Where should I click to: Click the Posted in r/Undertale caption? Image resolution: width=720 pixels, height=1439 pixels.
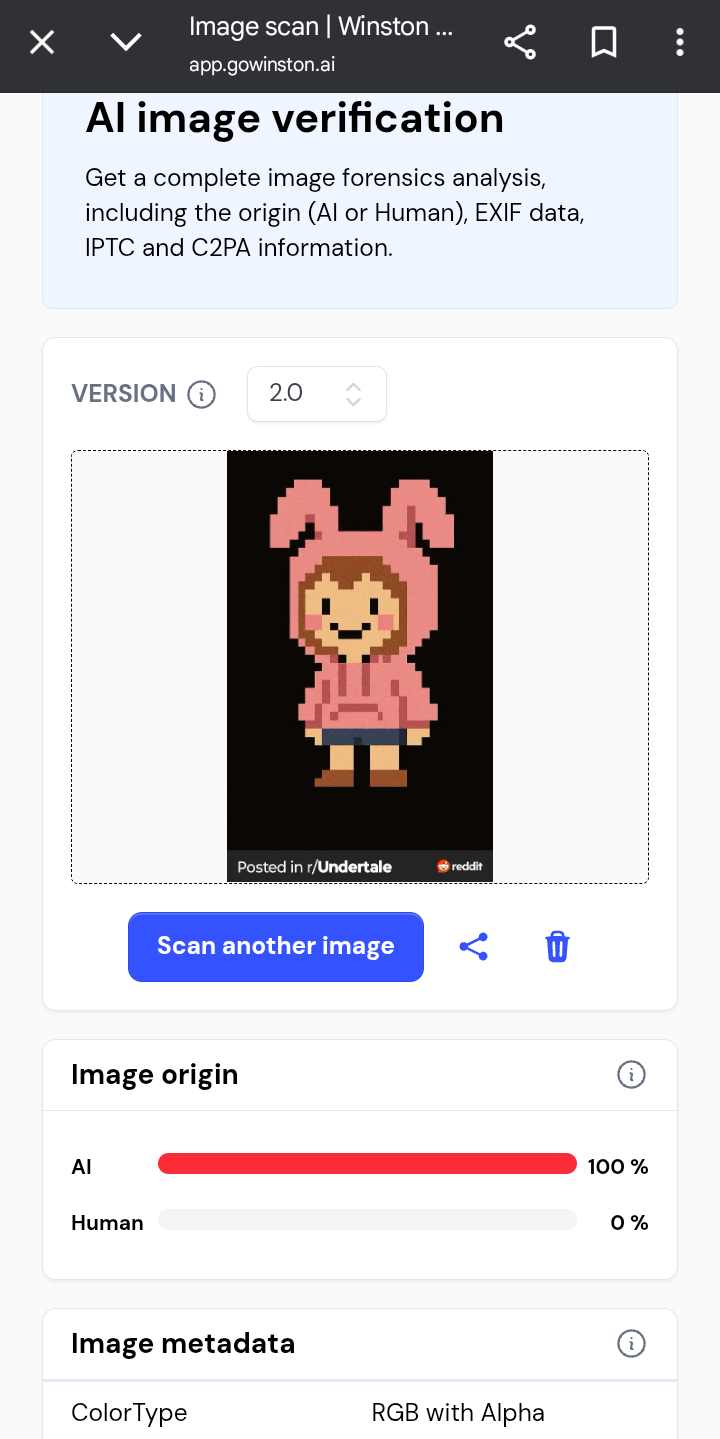314,866
